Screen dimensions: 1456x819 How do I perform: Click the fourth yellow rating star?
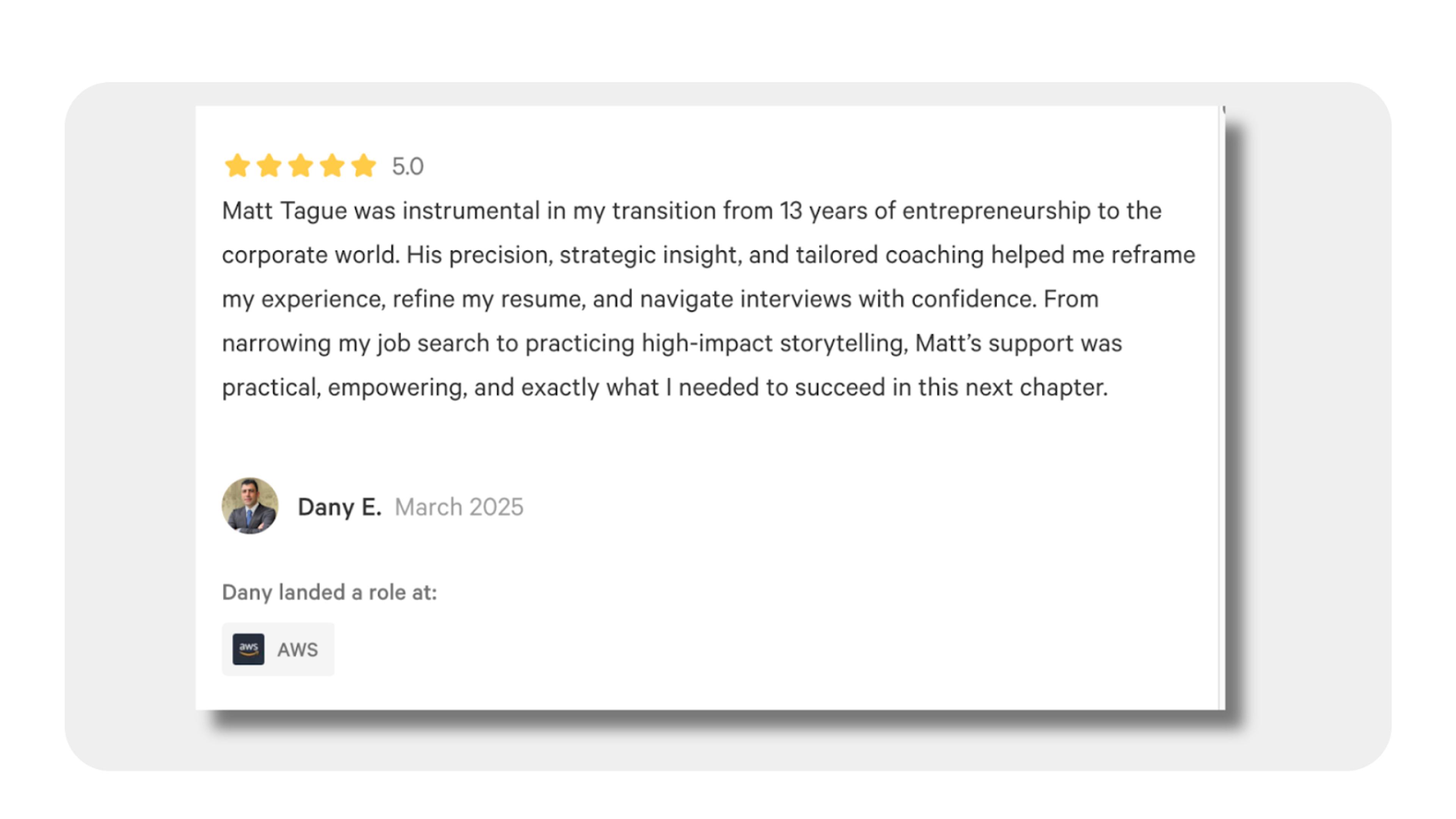333,166
